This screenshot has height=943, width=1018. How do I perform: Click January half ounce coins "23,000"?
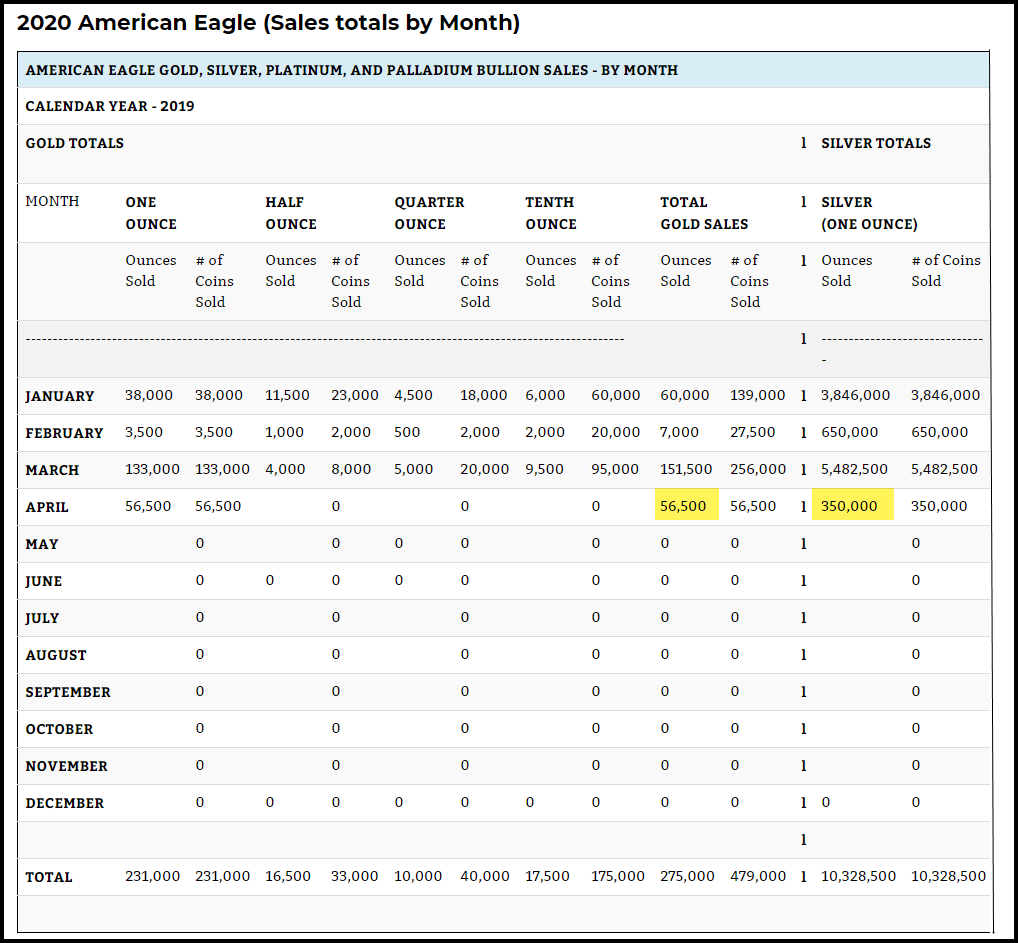(x=354, y=395)
